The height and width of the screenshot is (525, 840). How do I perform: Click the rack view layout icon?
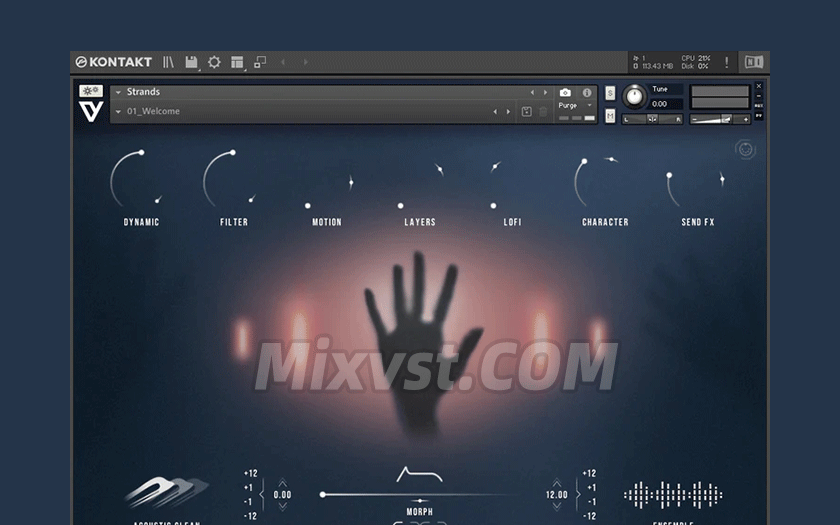(237, 62)
